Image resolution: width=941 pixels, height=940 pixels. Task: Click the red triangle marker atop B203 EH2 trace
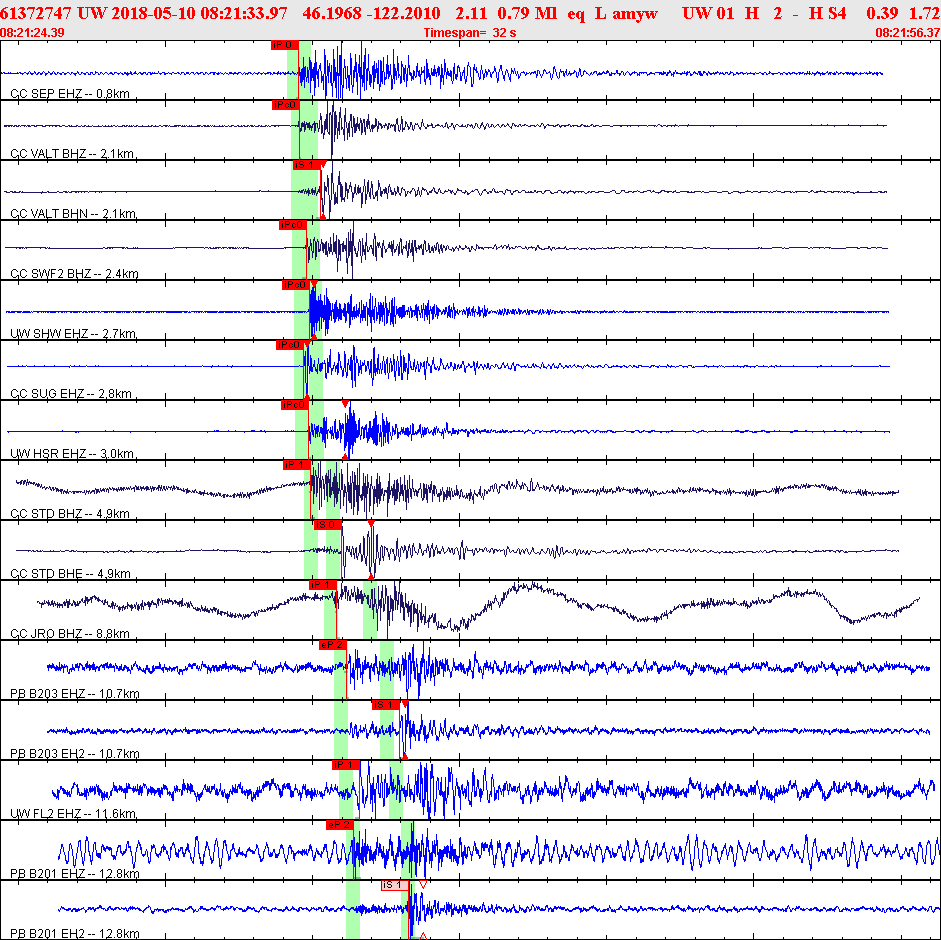click(x=405, y=704)
